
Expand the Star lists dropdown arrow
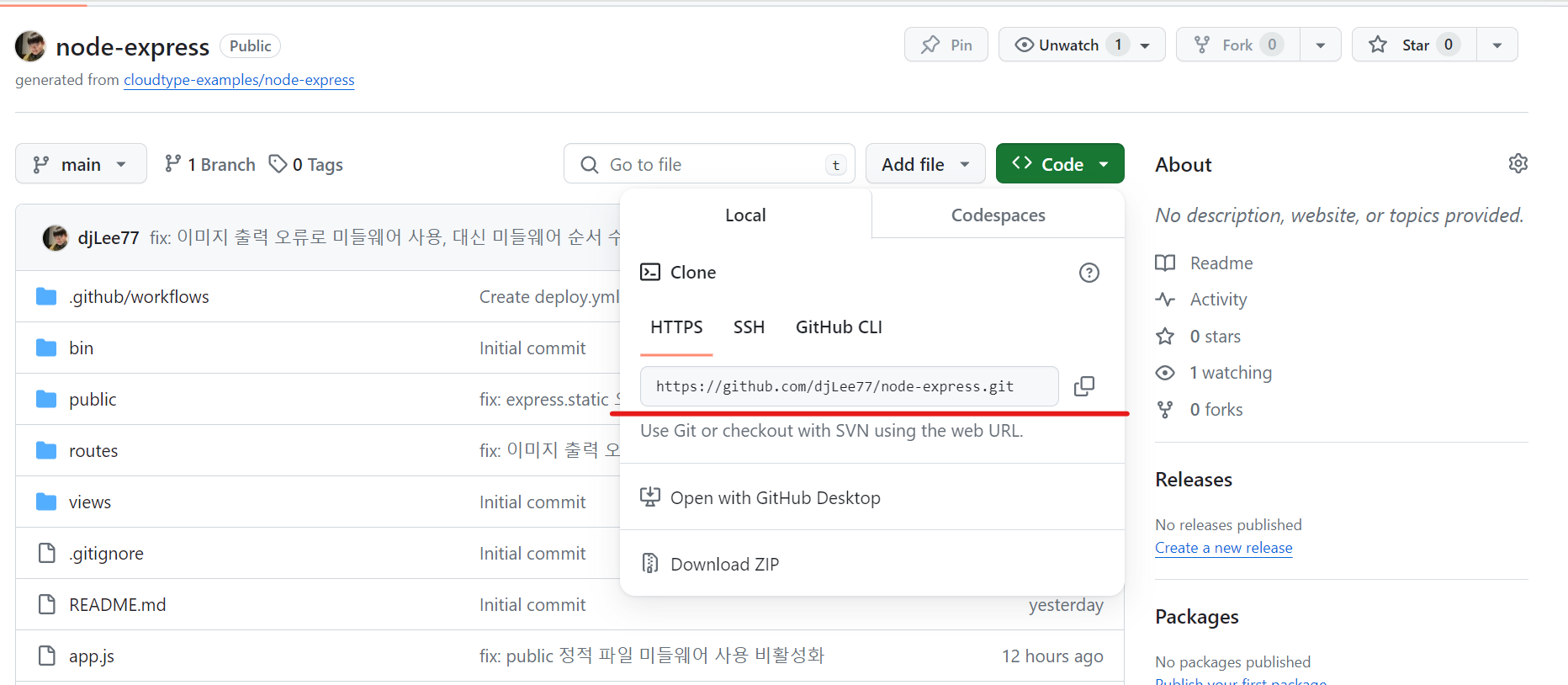coord(1497,45)
